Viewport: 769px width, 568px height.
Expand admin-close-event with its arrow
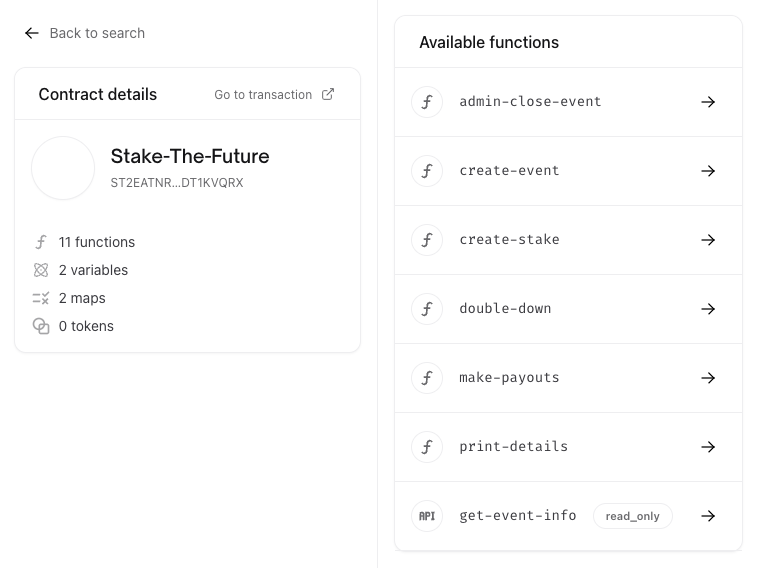708,102
